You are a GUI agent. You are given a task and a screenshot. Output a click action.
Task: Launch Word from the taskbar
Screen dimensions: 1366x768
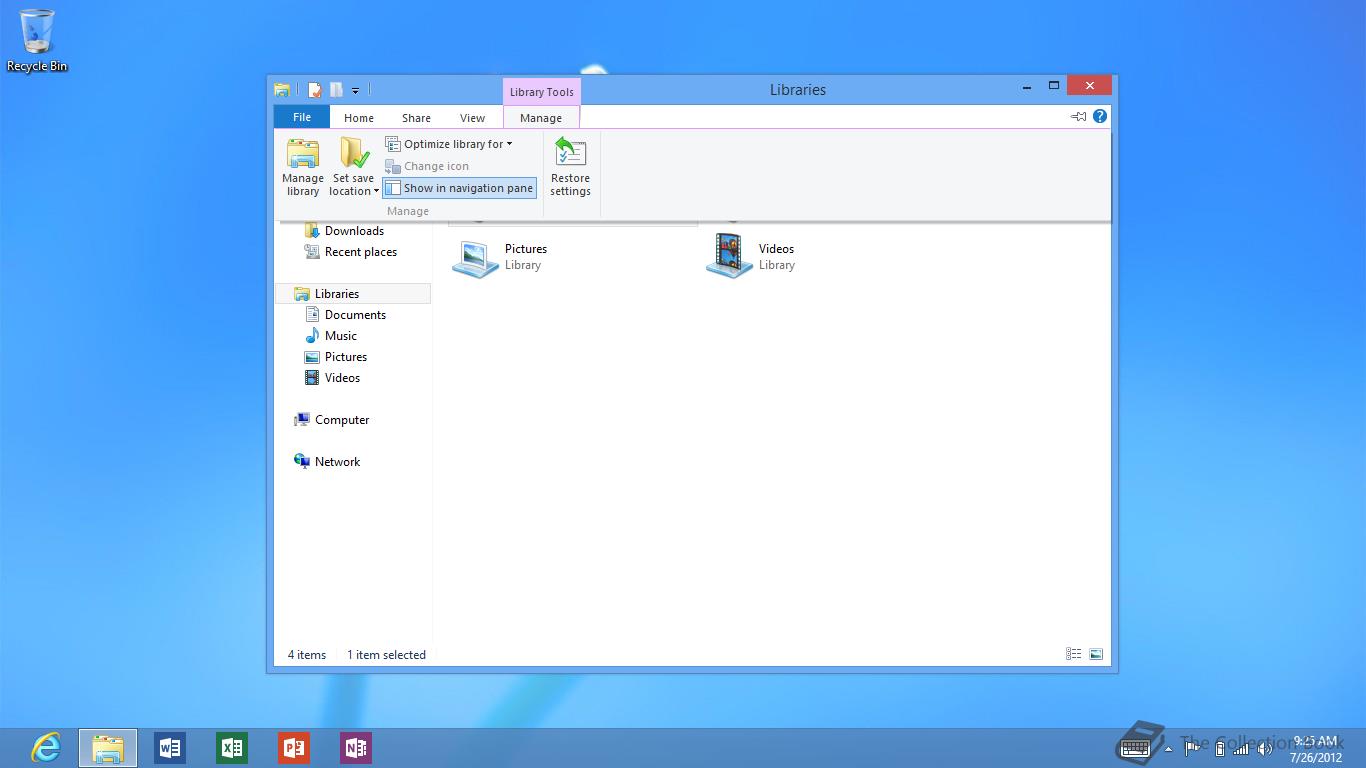click(x=170, y=748)
